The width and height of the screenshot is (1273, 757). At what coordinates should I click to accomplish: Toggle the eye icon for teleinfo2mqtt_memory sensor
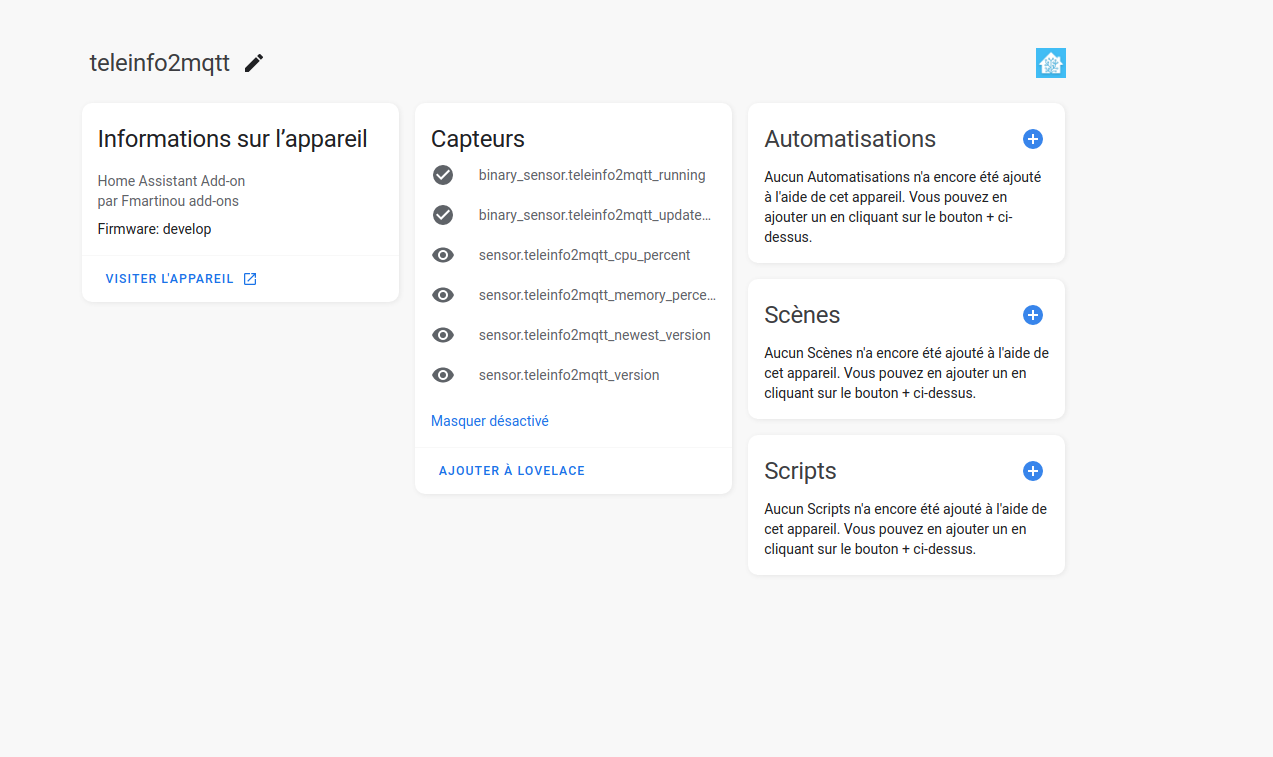click(x=443, y=295)
